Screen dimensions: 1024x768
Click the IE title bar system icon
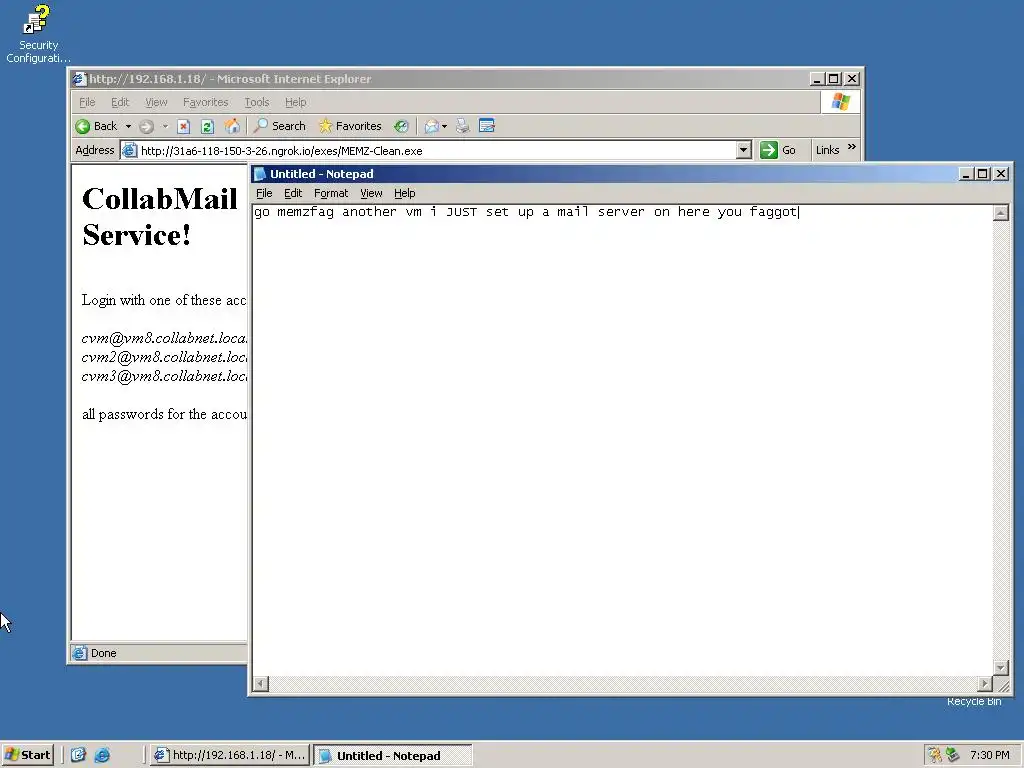click(79, 79)
